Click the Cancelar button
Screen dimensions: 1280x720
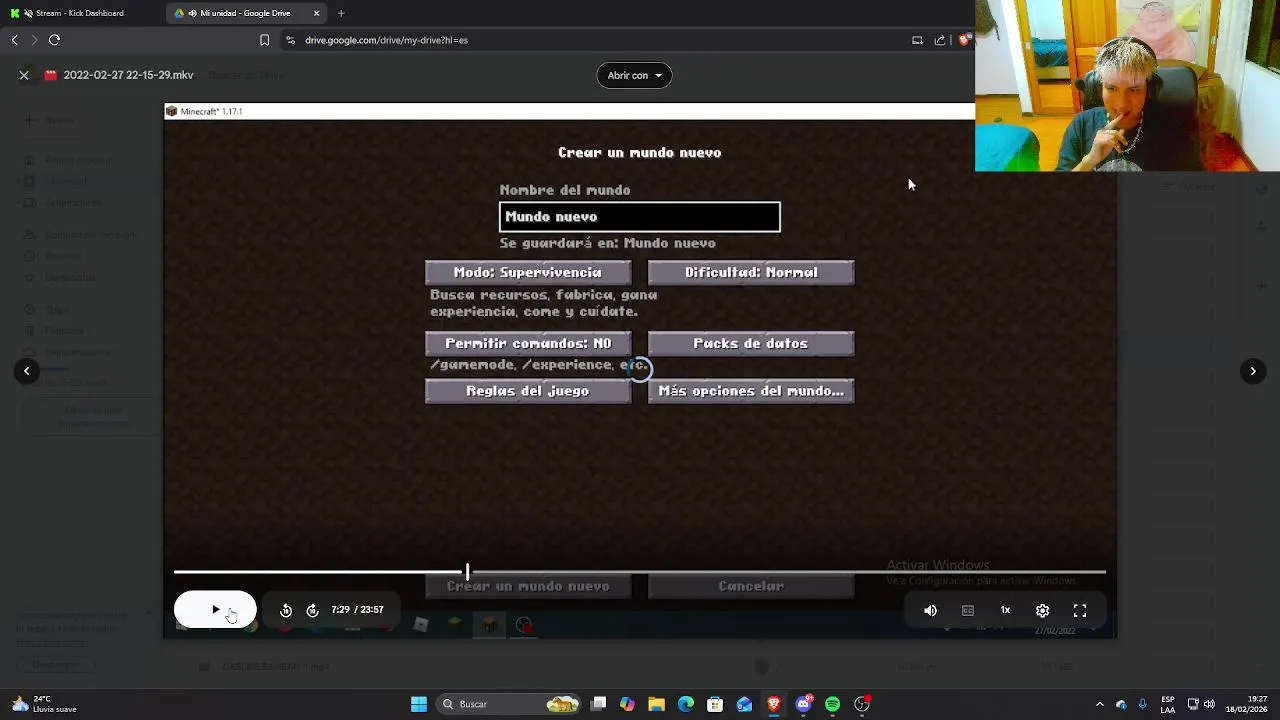[751, 586]
